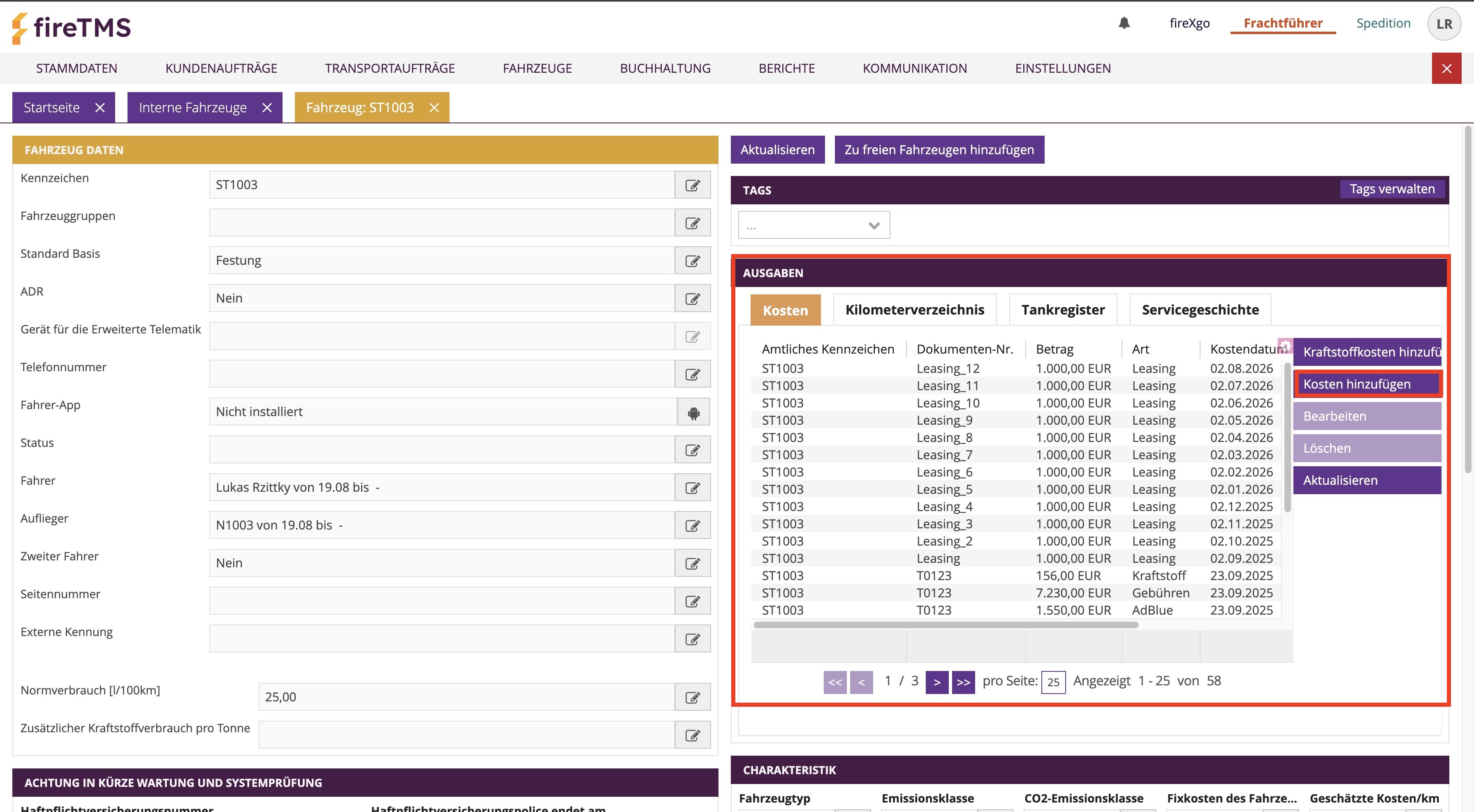Open Fahrer assignment edit icon
Image resolution: width=1474 pixels, height=812 pixels.
pos(692,488)
